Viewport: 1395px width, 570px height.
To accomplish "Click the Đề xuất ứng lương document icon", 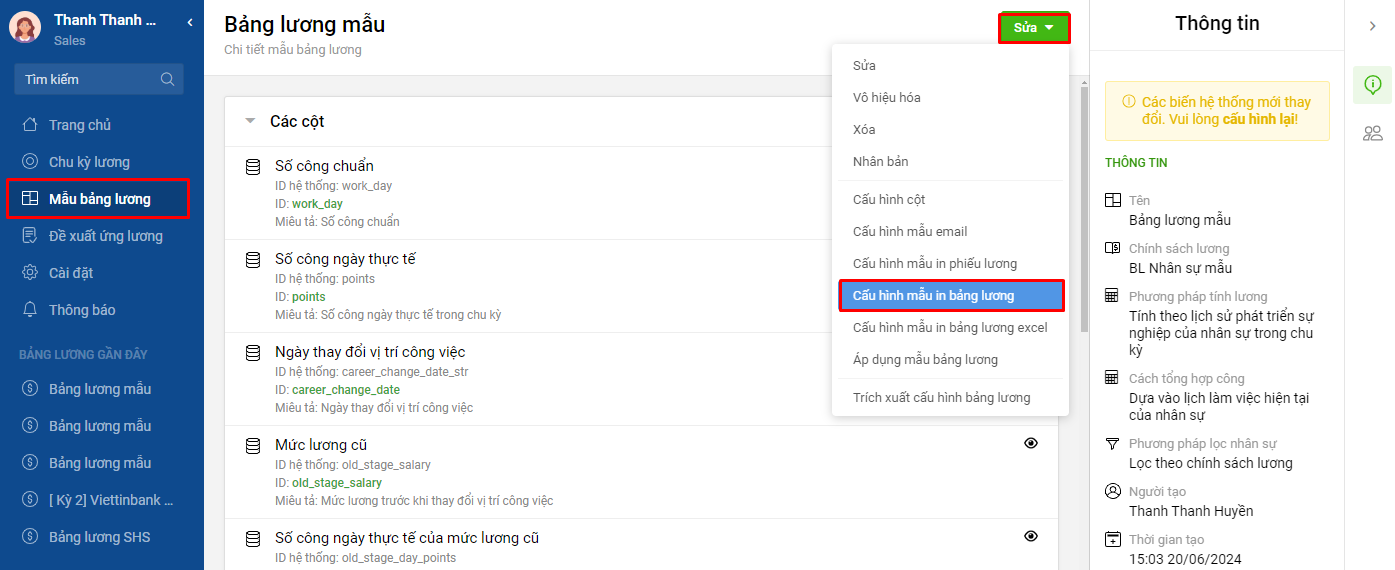I will (x=31, y=236).
